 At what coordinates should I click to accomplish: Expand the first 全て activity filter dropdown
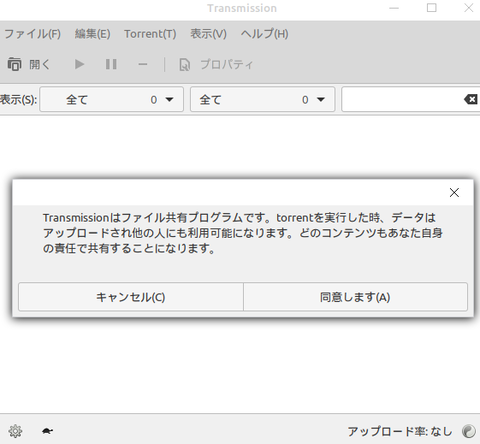tap(112, 99)
